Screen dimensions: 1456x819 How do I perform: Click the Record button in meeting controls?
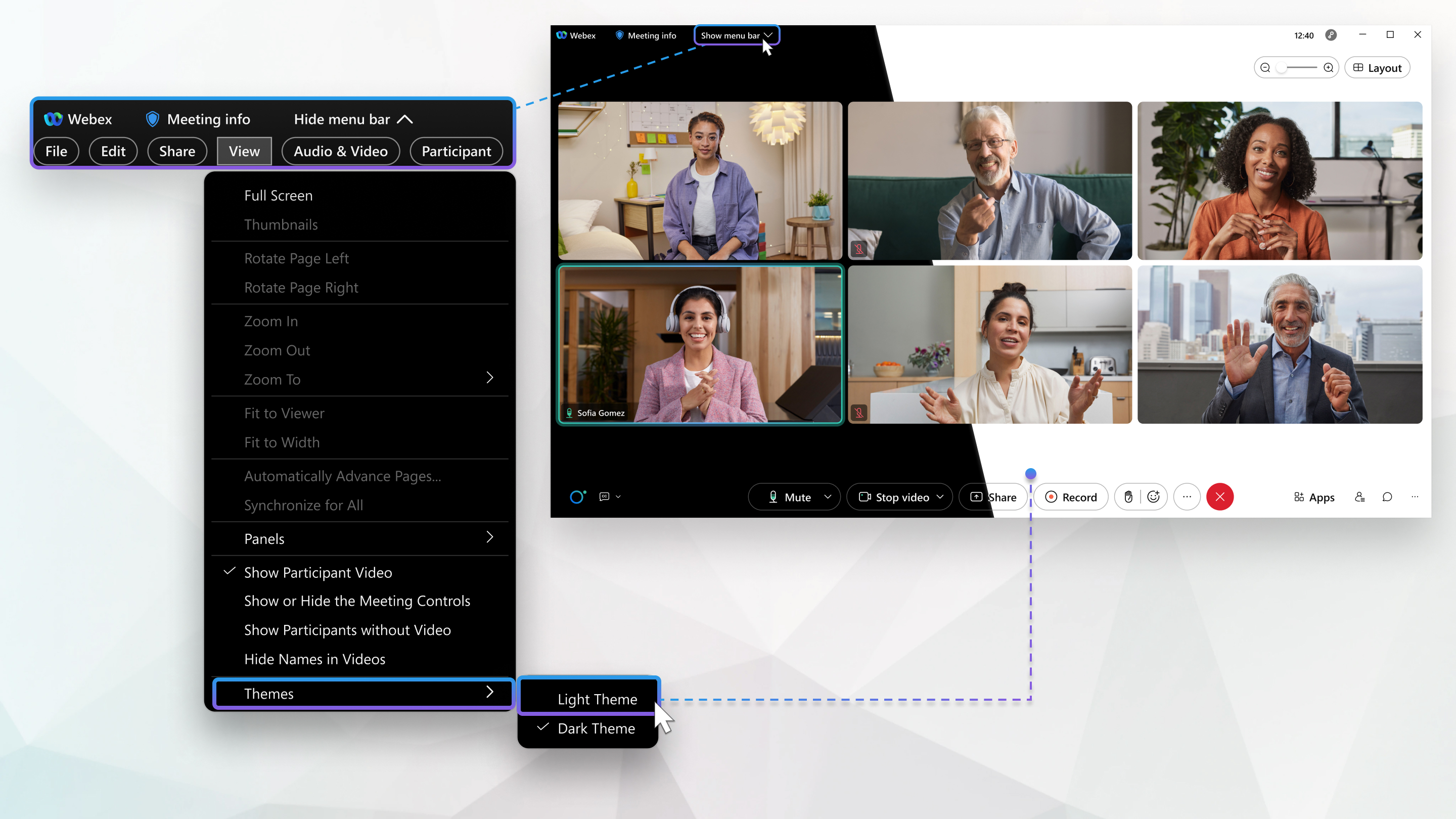coord(1071,497)
